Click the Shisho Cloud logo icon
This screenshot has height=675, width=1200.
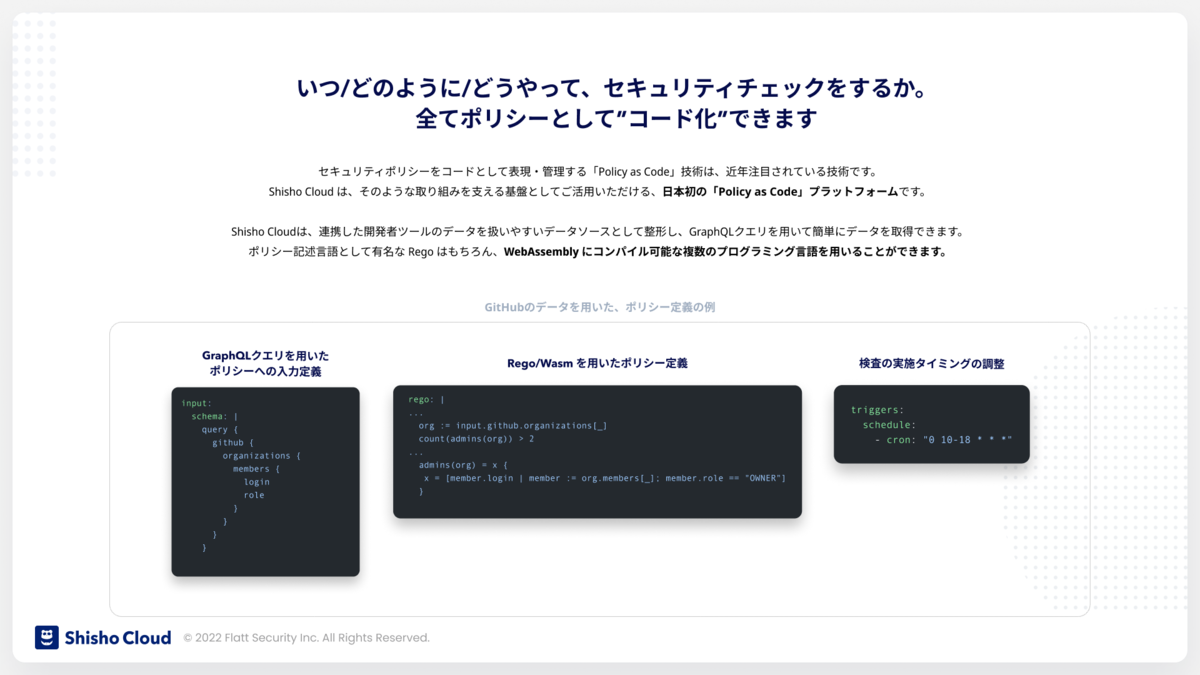pos(47,637)
